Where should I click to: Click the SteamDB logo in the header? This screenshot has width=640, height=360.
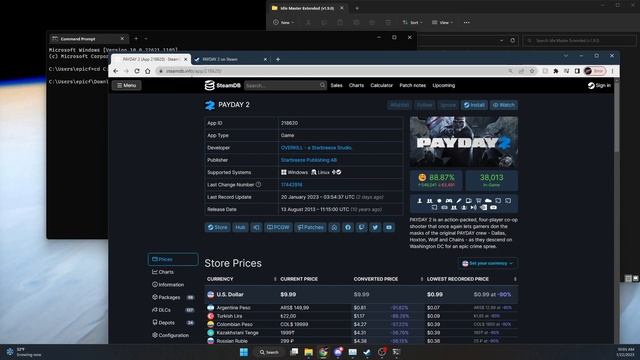(222, 85)
